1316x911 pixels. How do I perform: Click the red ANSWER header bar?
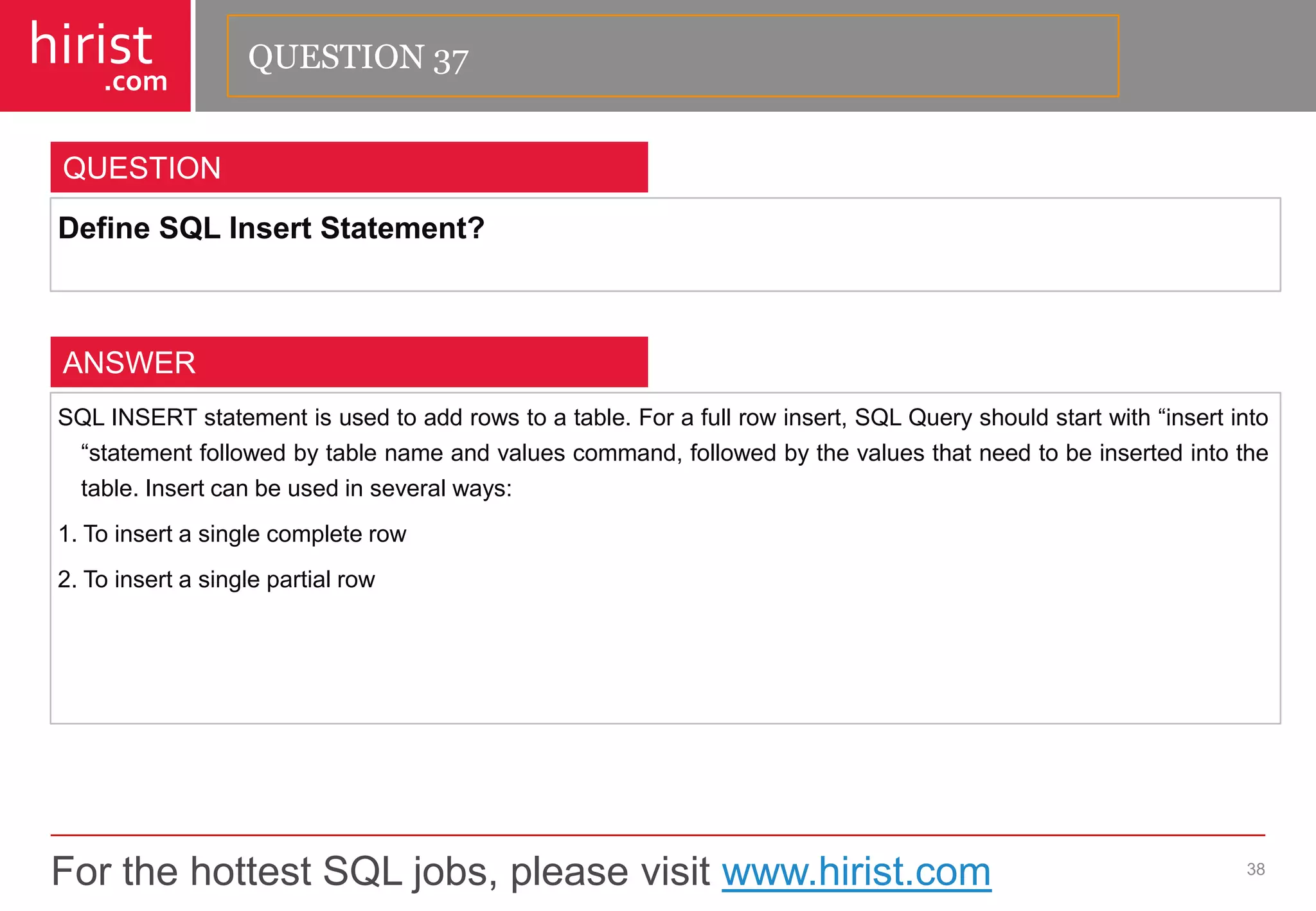[349, 362]
